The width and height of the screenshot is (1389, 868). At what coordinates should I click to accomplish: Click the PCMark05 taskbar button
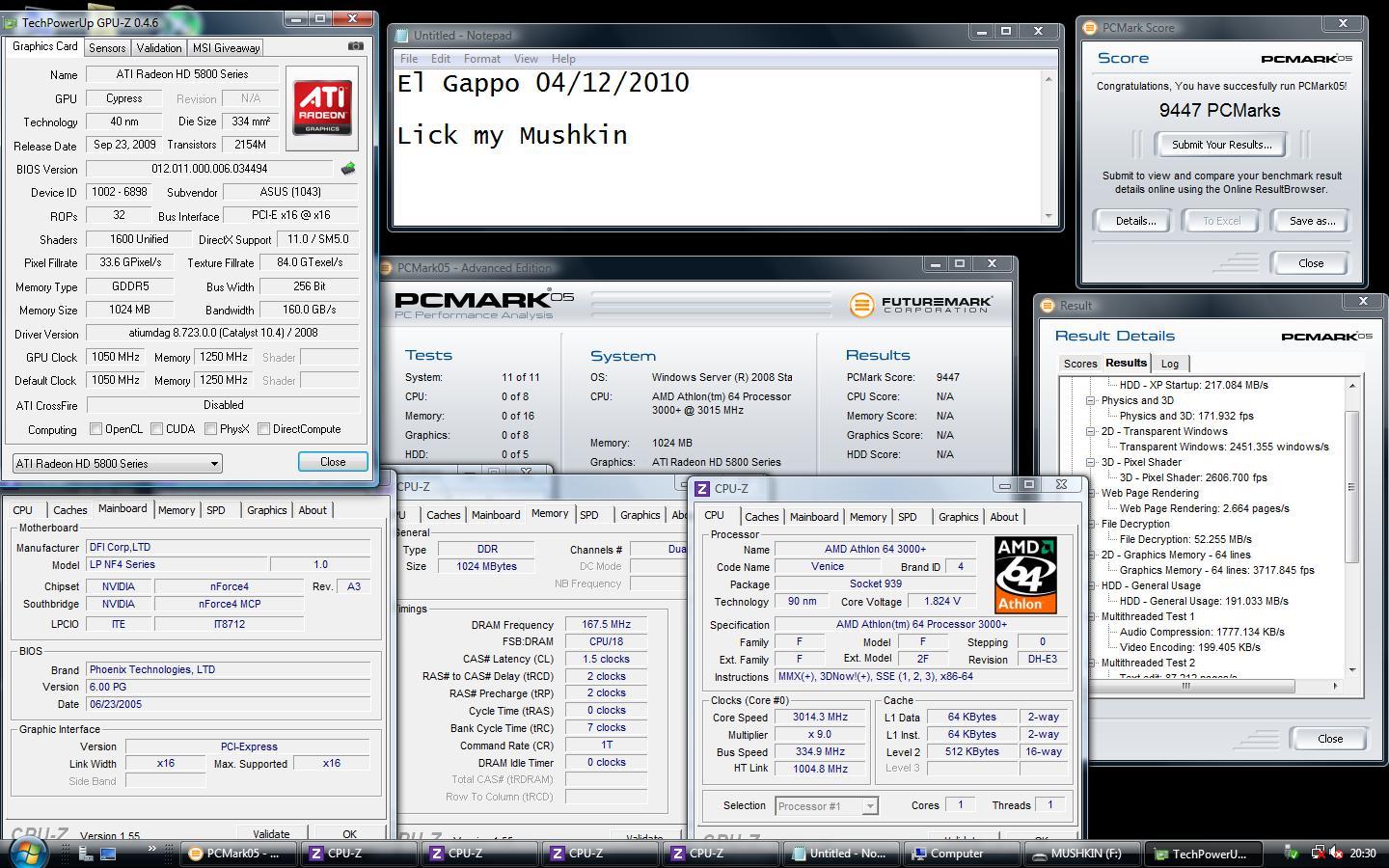[241, 854]
